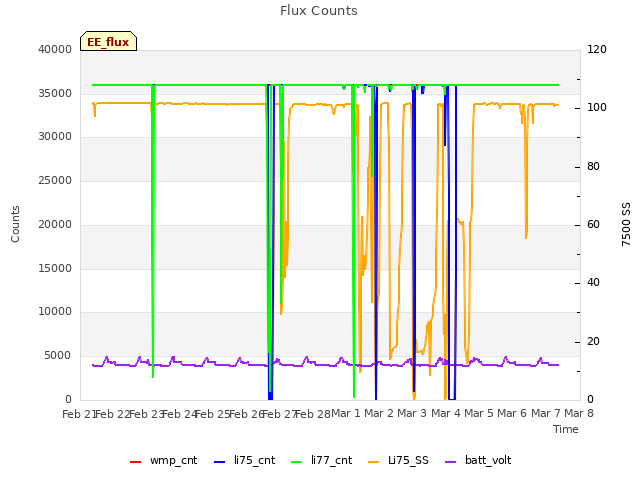The width and height of the screenshot is (640, 480).
Task: Toggle li77_cnt series in legend
Action: [322, 460]
